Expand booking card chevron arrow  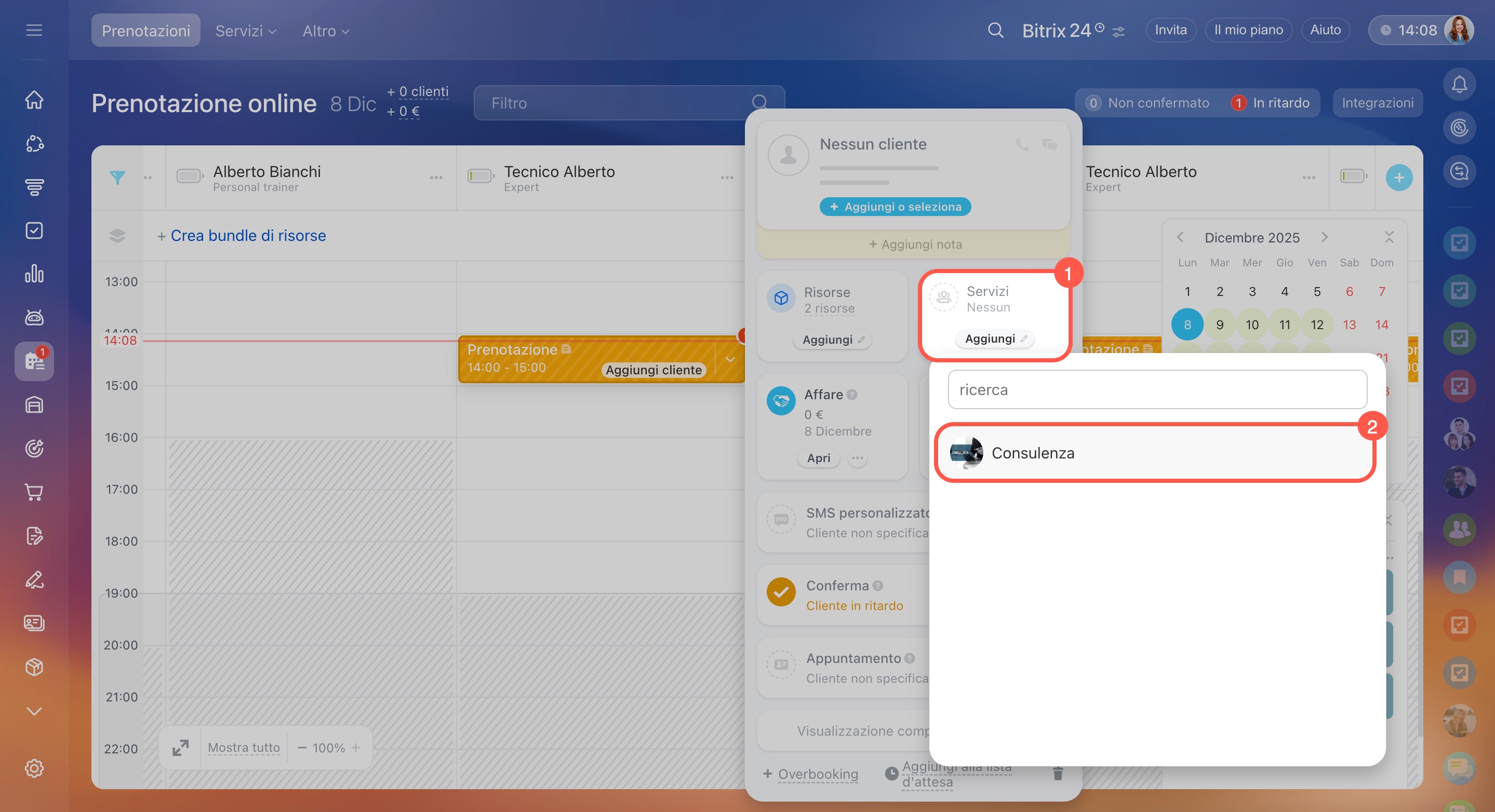click(730, 360)
